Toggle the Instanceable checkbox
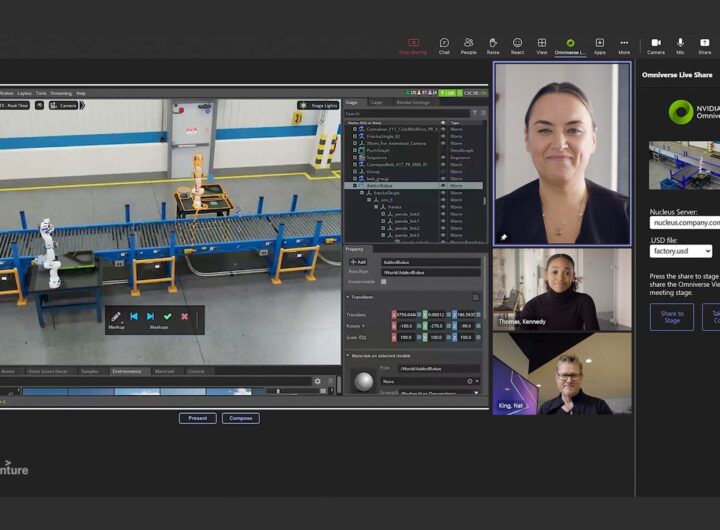 coord(383,282)
